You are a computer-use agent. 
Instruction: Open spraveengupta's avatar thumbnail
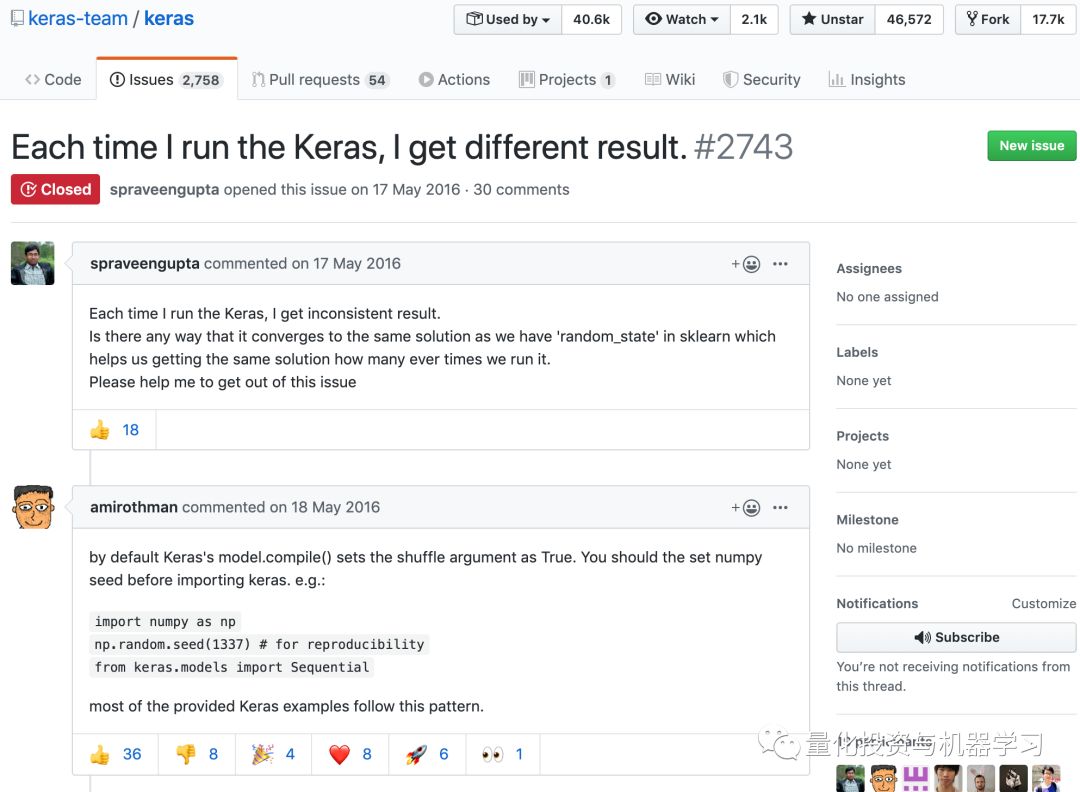32,263
